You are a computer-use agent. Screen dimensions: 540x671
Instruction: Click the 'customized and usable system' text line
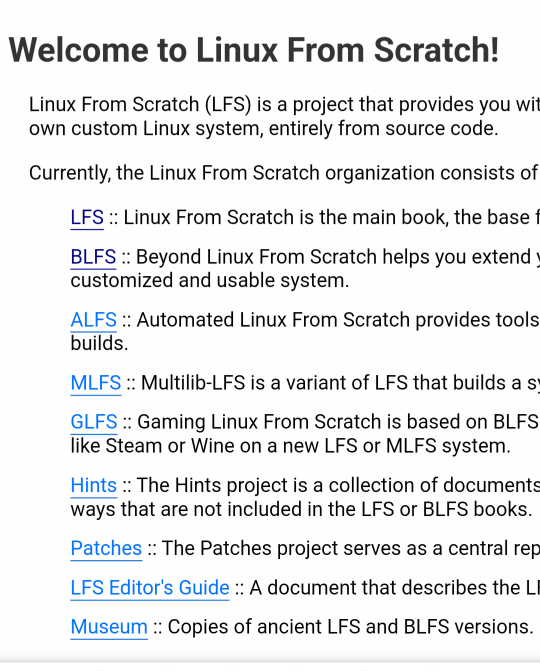pos(210,280)
